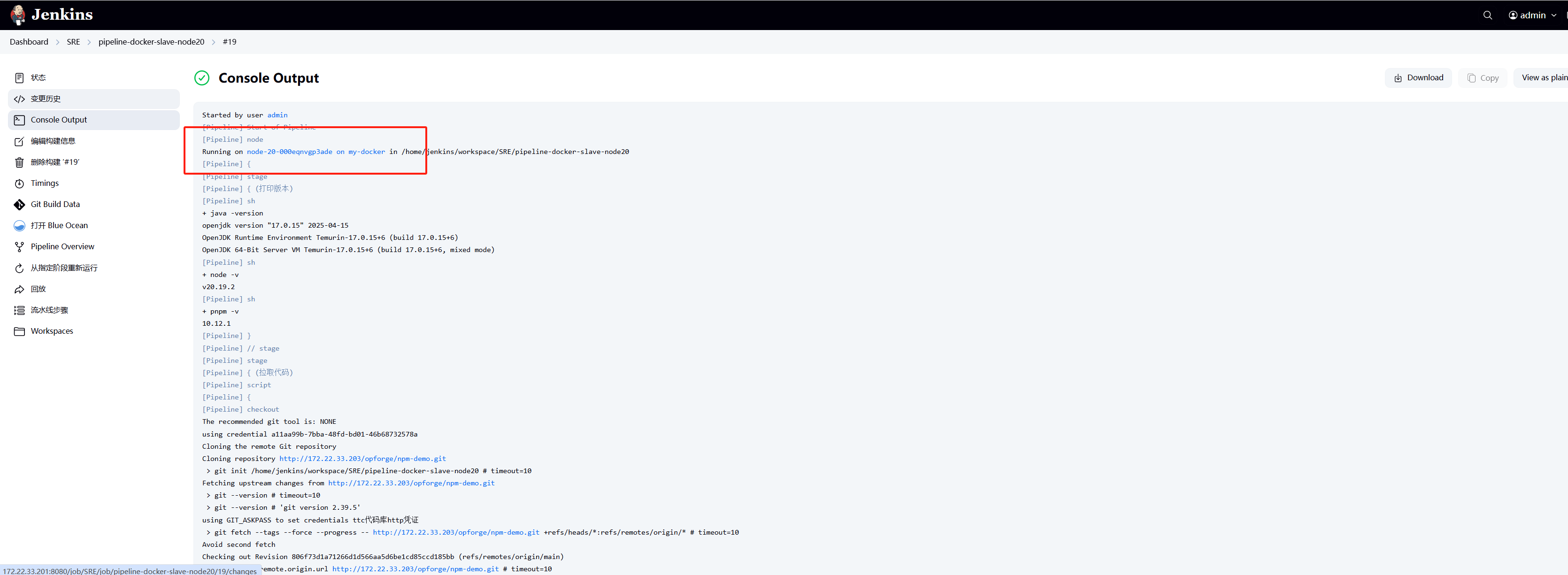
Task: Click the Dashboard breadcrumb link
Action: pos(29,42)
